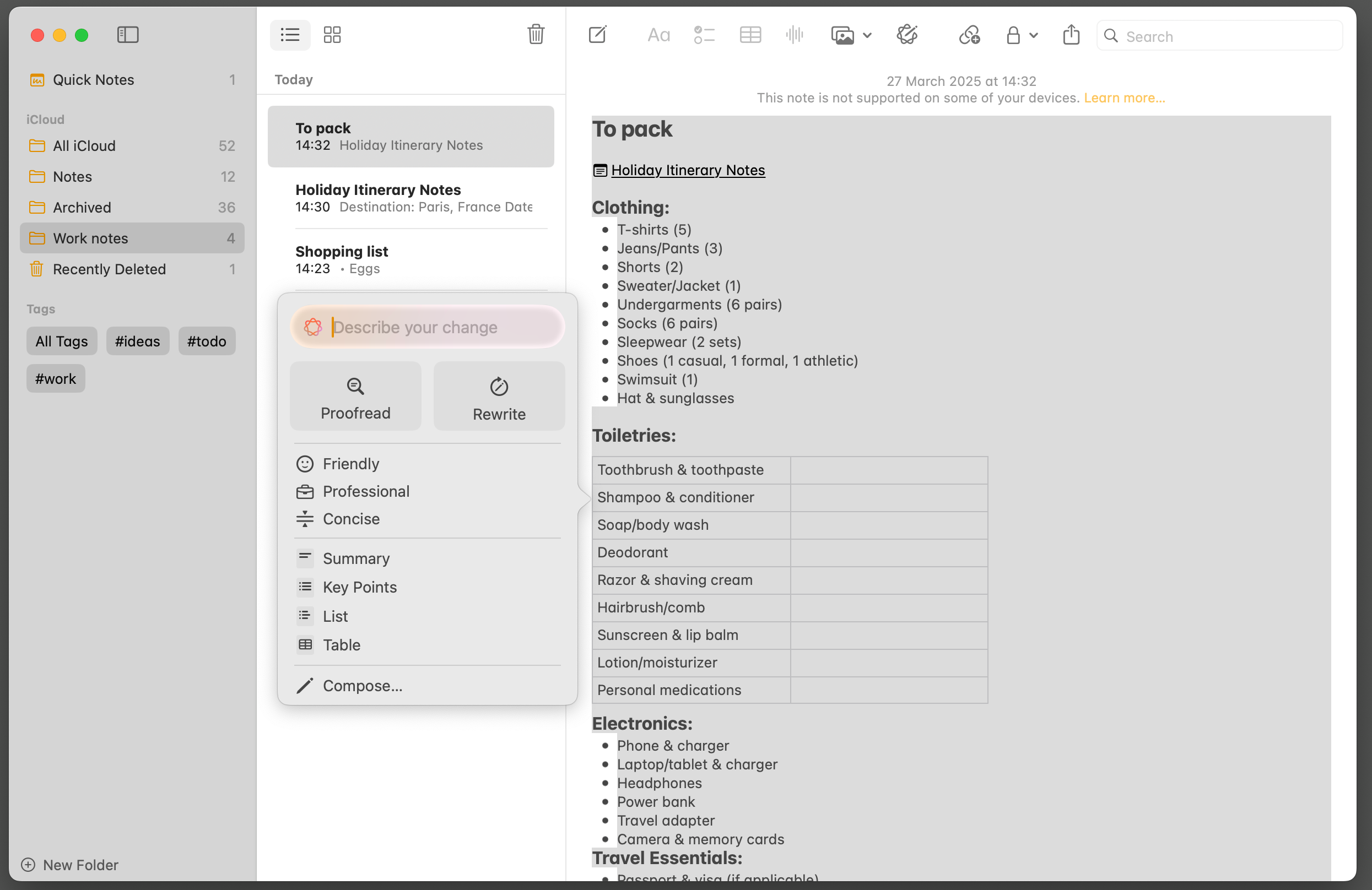Insert a checklist

[704, 35]
